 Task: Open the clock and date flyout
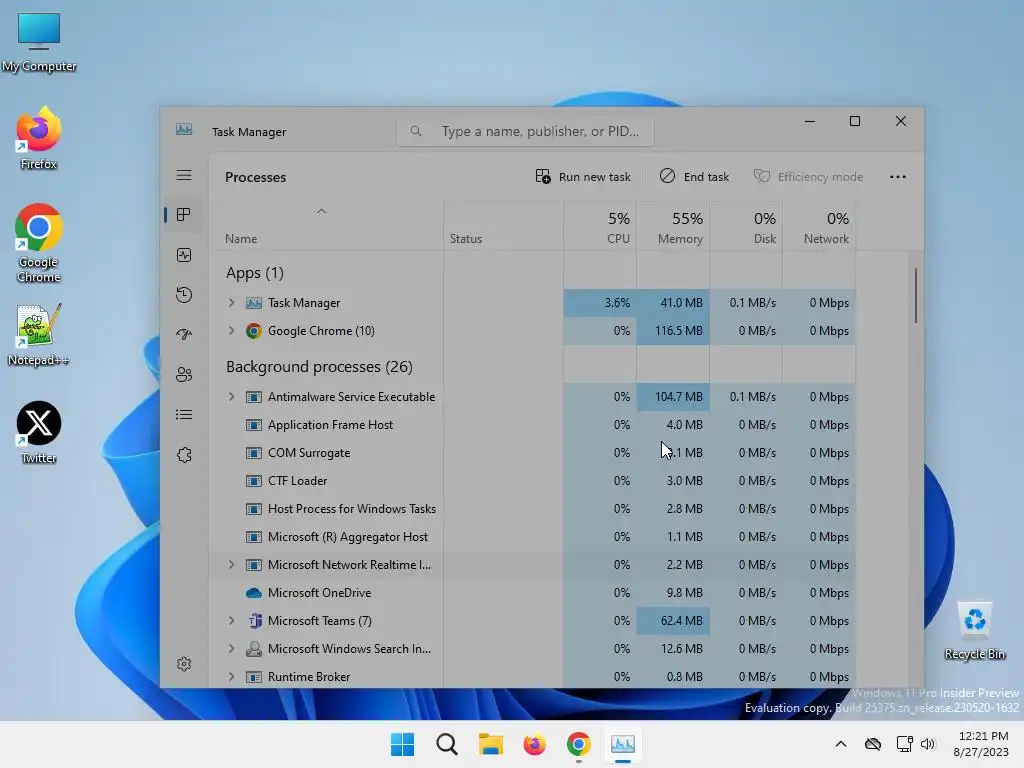point(982,744)
